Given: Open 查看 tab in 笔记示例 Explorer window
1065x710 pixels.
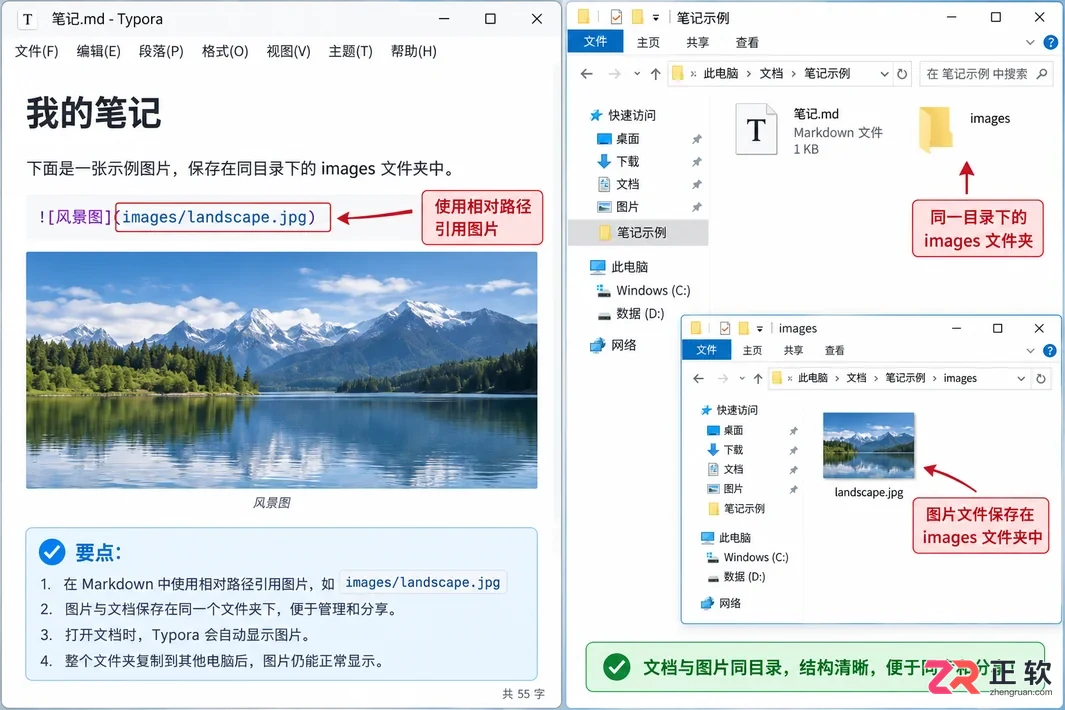Looking at the screenshot, I should pyautogui.click(x=747, y=42).
